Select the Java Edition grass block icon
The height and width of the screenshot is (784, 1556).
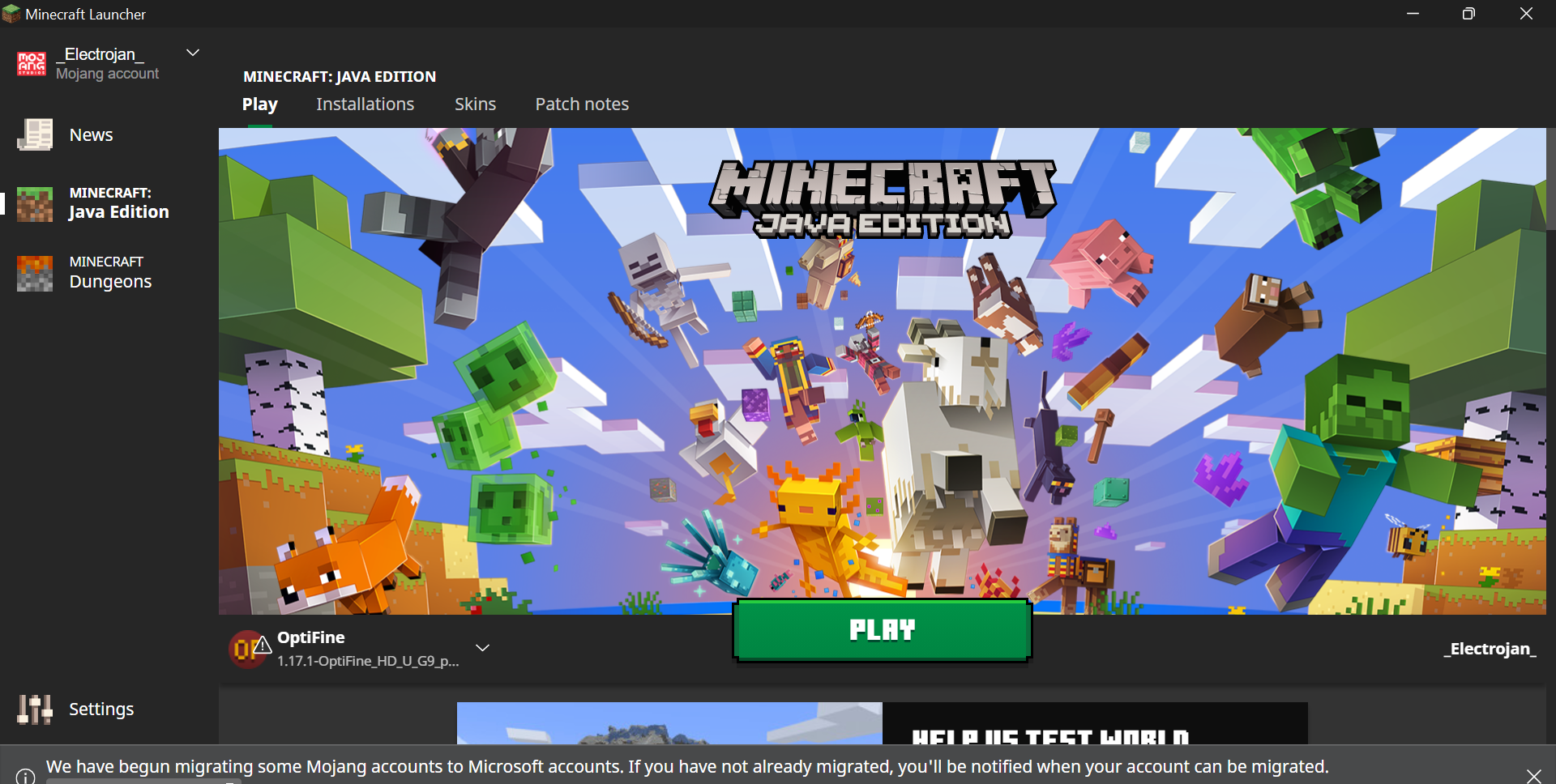(35, 204)
